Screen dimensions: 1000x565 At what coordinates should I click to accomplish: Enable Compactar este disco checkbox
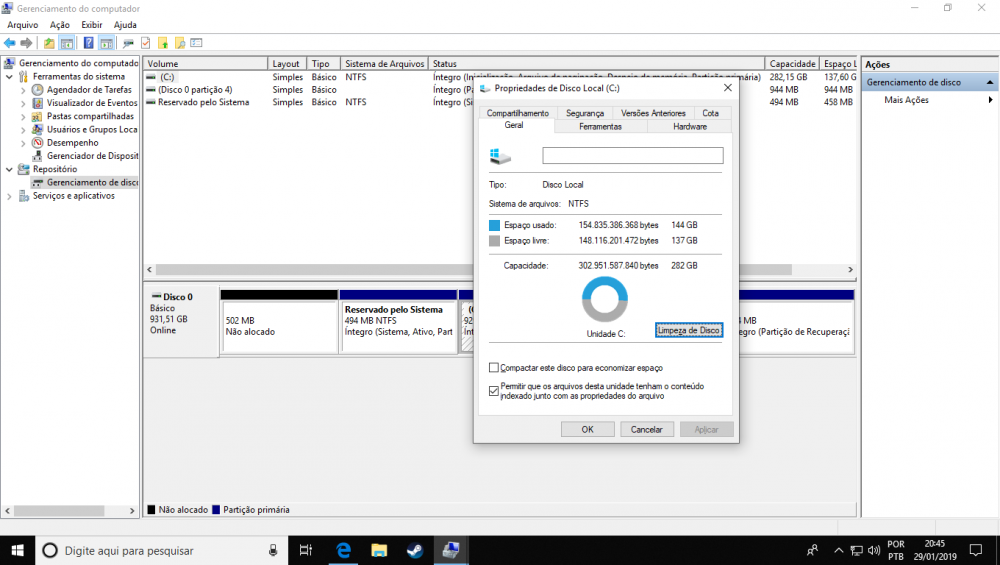[494, 368]
